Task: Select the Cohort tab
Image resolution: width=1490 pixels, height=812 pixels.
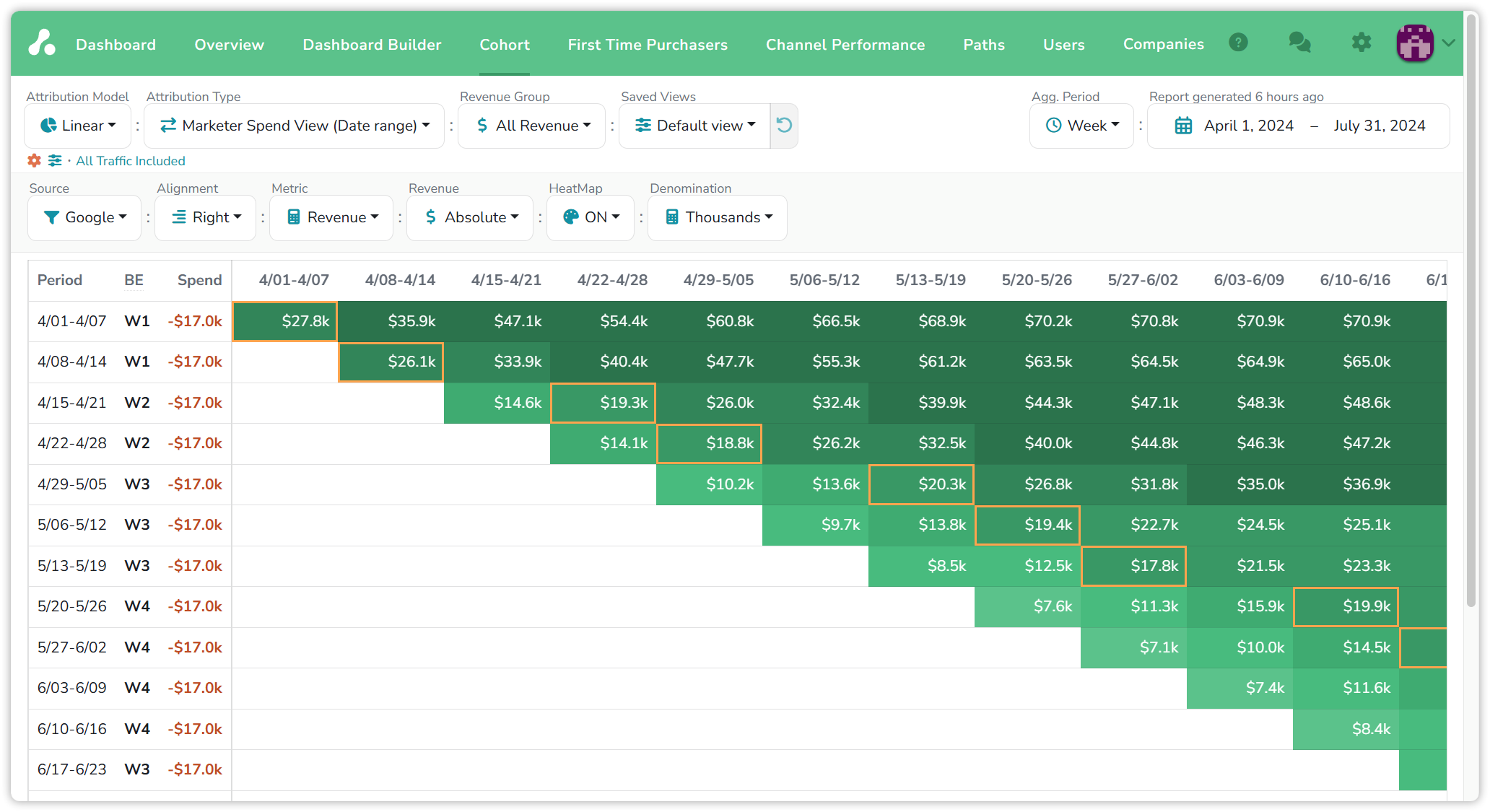Action: (x=505, y=45)
